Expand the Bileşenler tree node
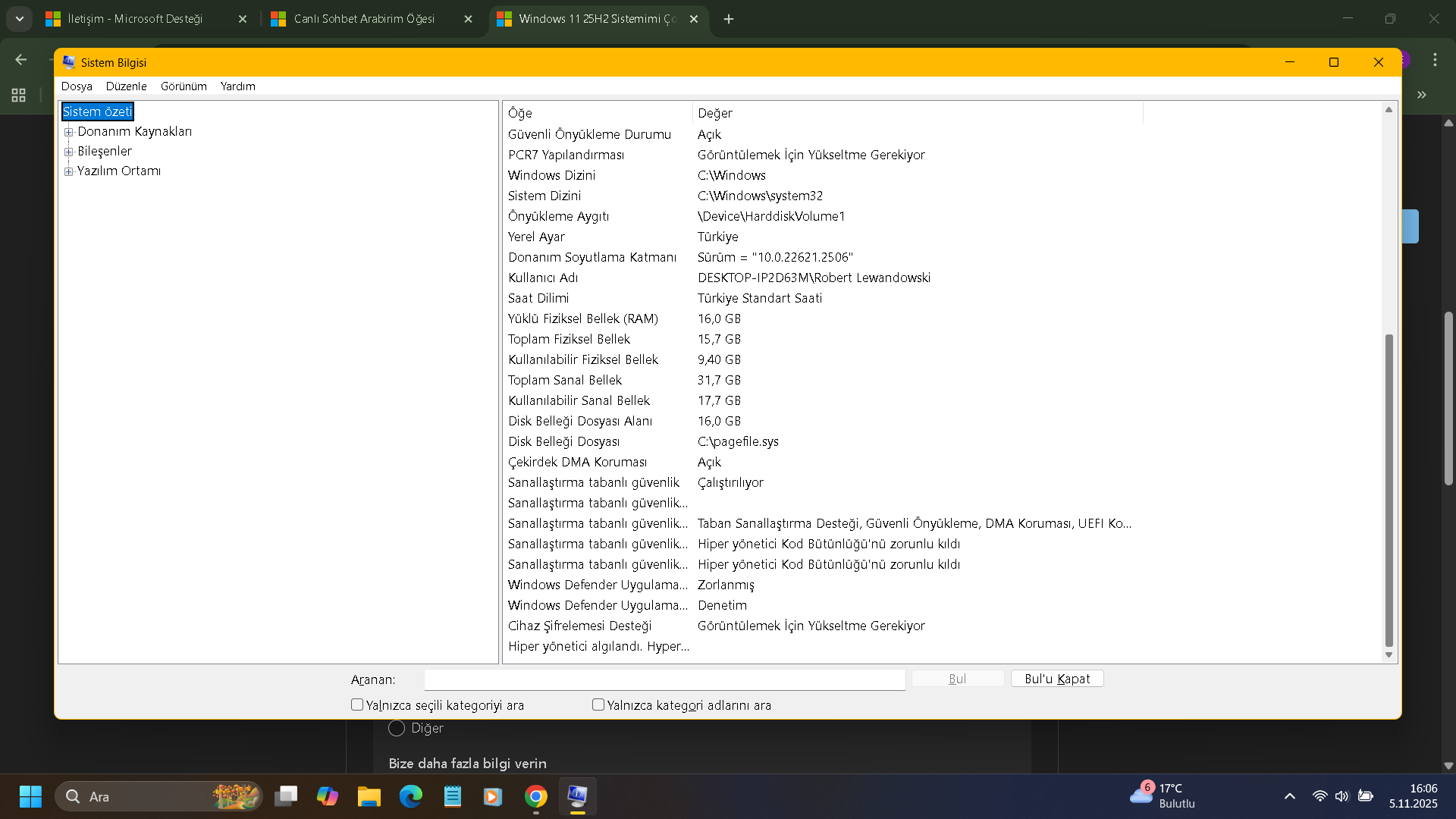Viewport: 1456px width, 819px height. point(69,152)
